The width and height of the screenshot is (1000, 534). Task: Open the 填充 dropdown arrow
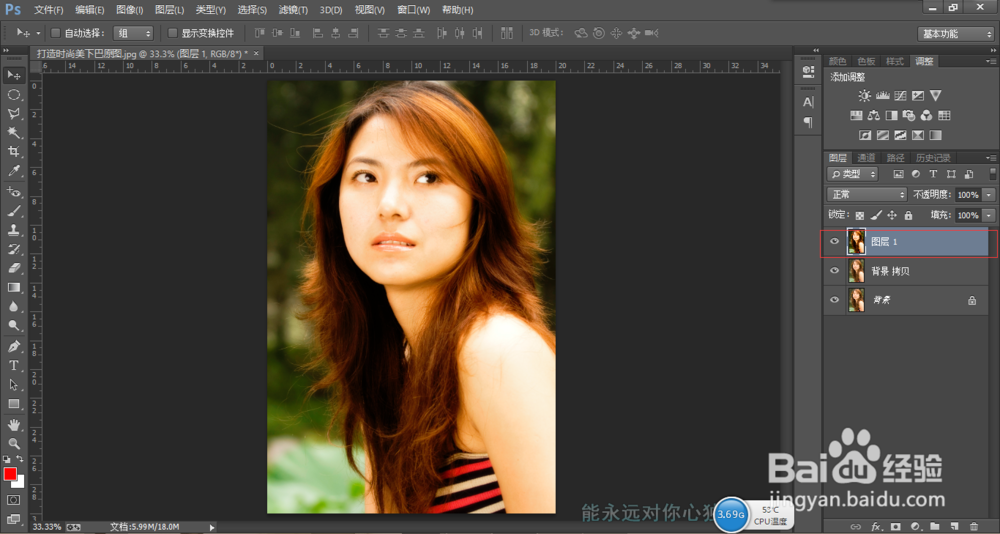(989, 216)
